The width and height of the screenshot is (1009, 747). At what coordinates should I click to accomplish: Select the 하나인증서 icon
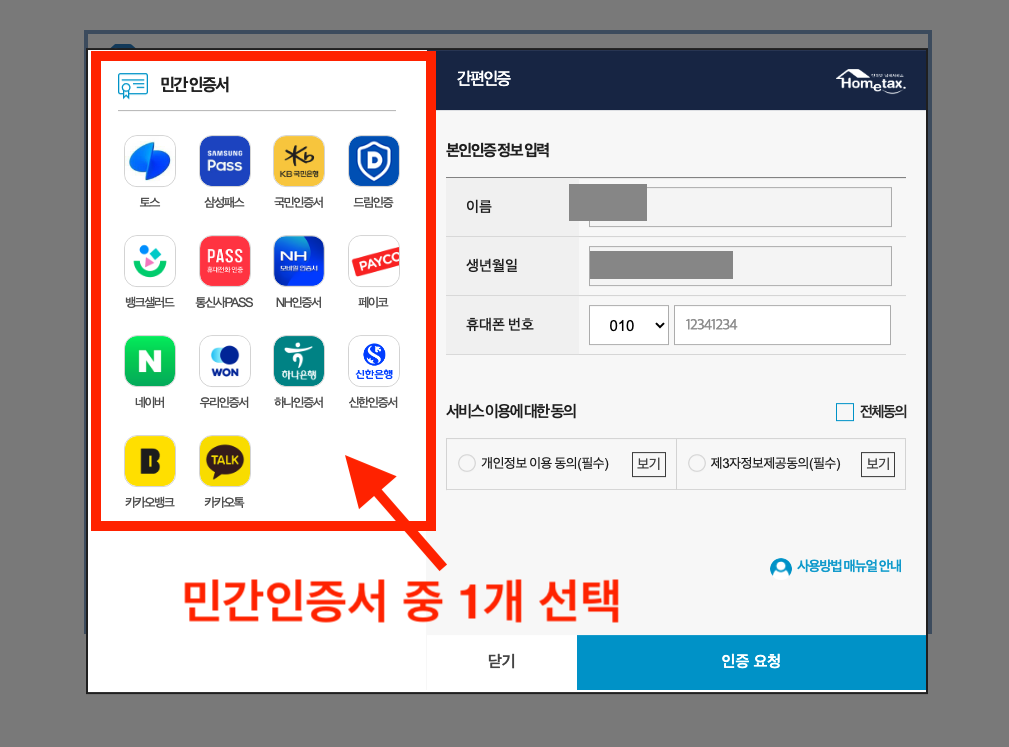298,361
